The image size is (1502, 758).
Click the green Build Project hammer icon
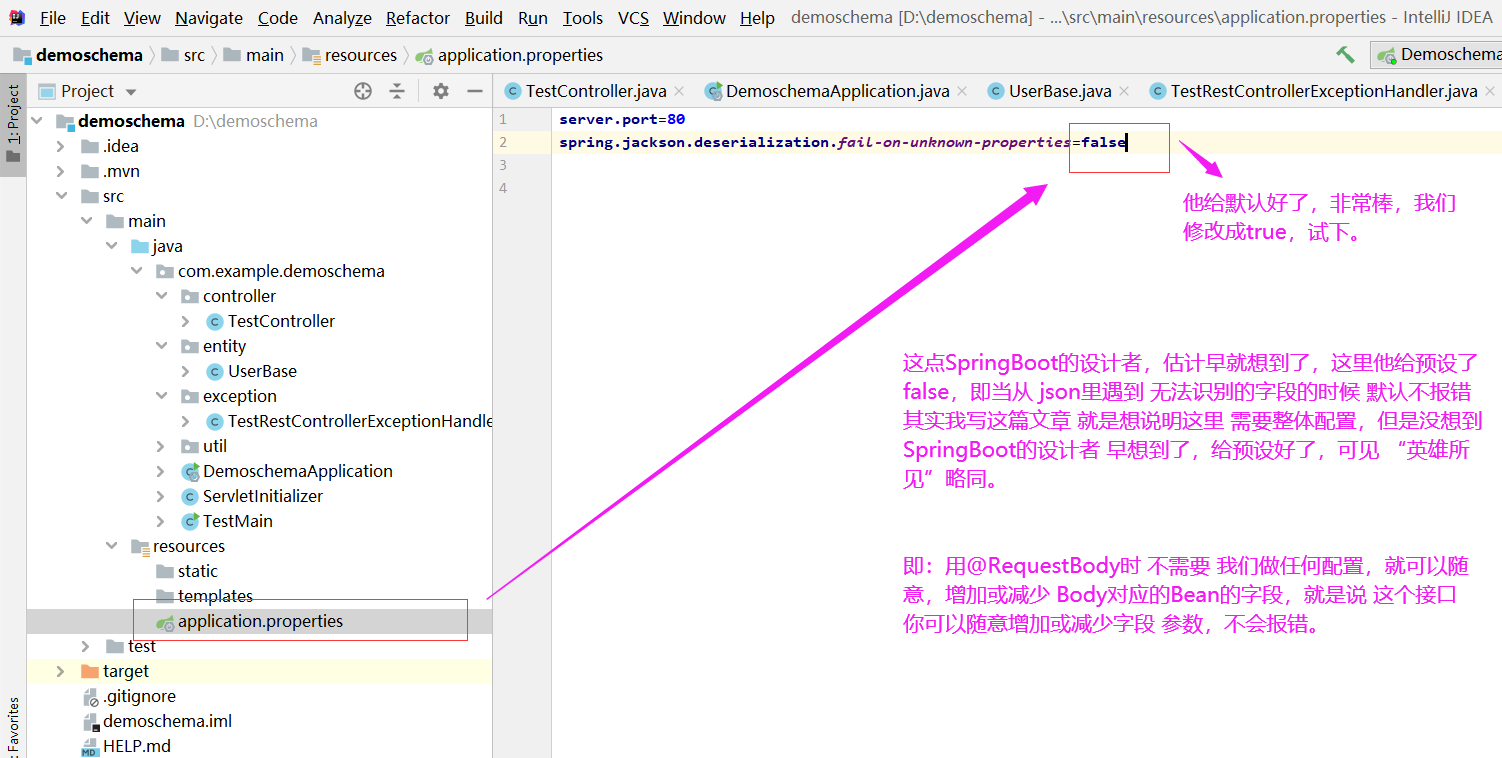pos(1345,55)
